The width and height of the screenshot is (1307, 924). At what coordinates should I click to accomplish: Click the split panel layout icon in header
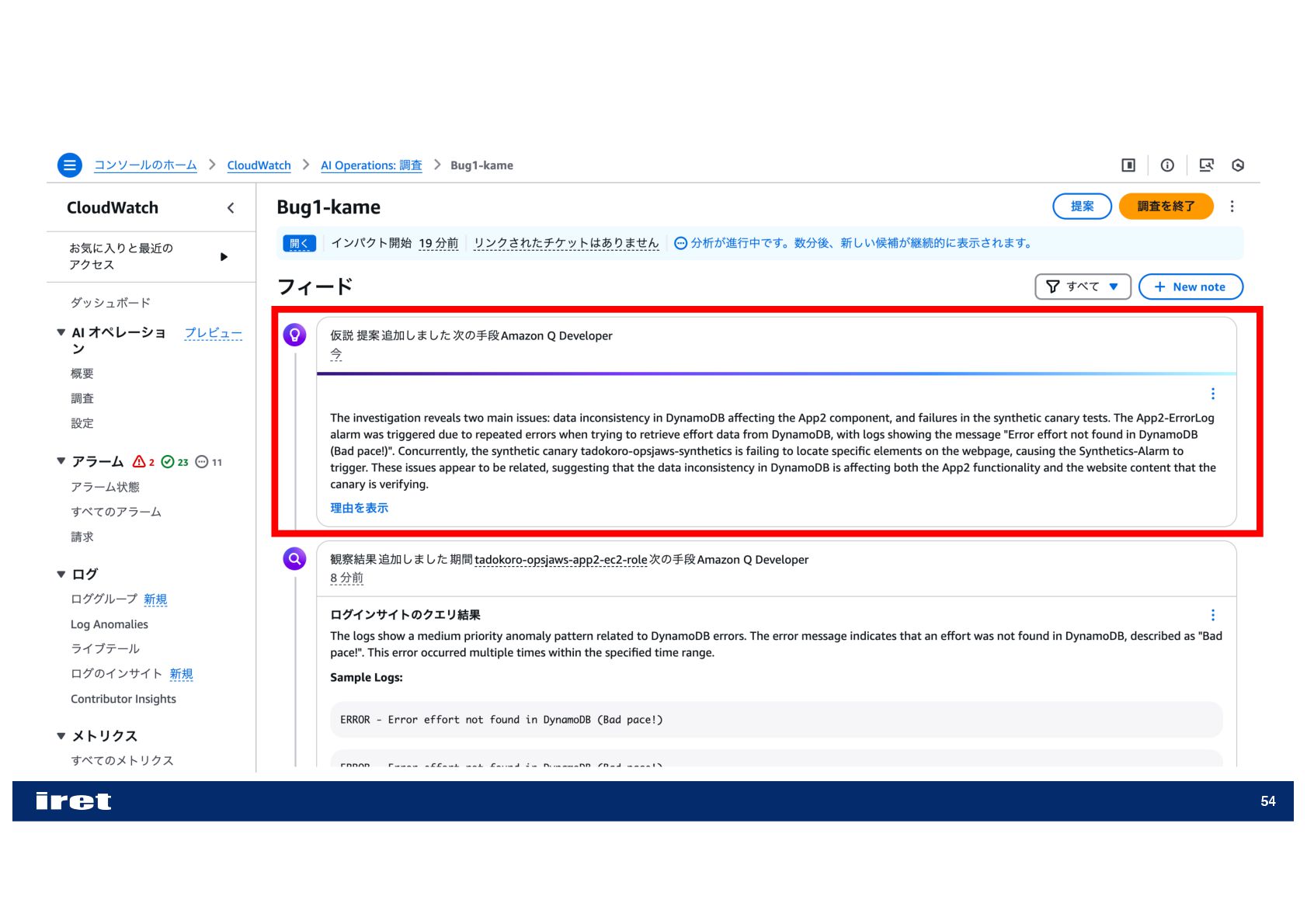[1128, 165]
